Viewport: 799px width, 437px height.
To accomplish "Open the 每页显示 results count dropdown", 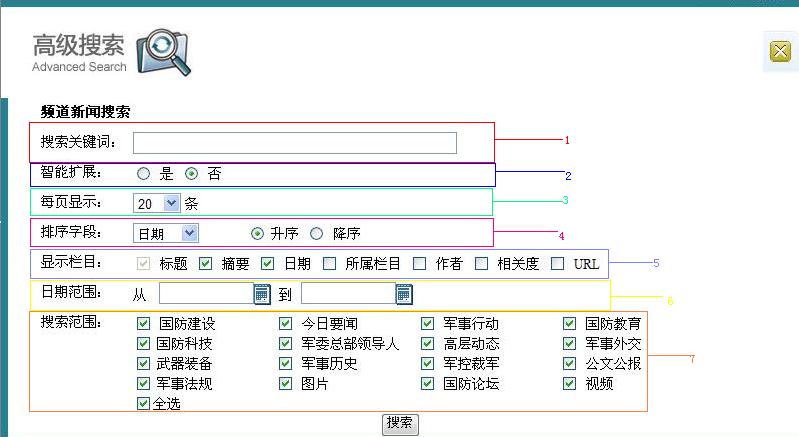I will click(x=157, y=203).
